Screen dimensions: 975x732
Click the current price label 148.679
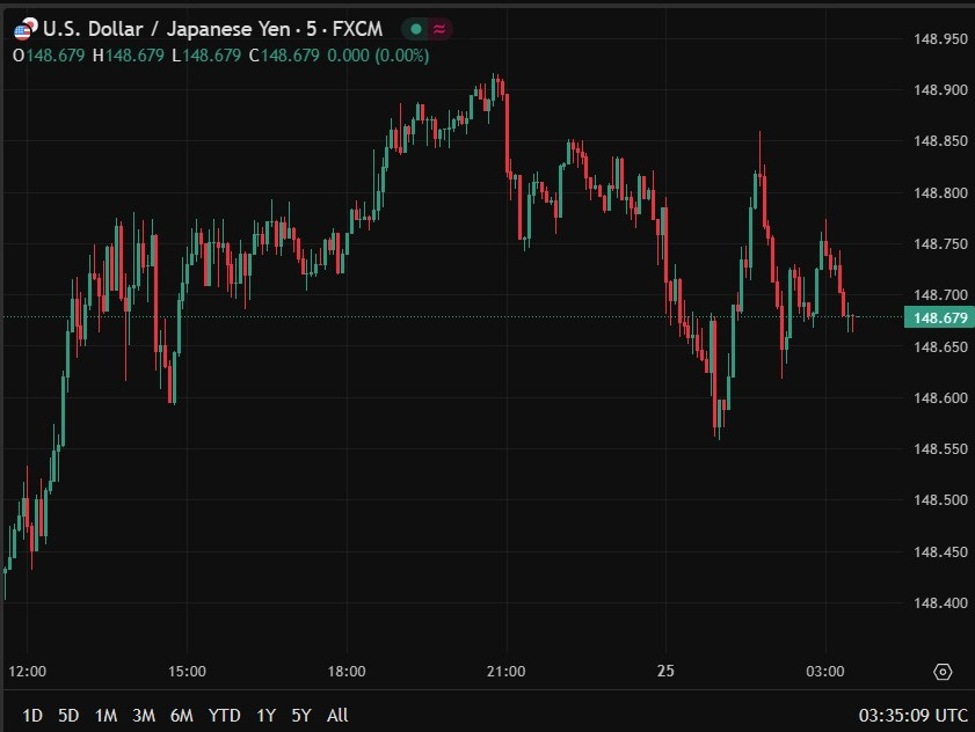[940, 318]
